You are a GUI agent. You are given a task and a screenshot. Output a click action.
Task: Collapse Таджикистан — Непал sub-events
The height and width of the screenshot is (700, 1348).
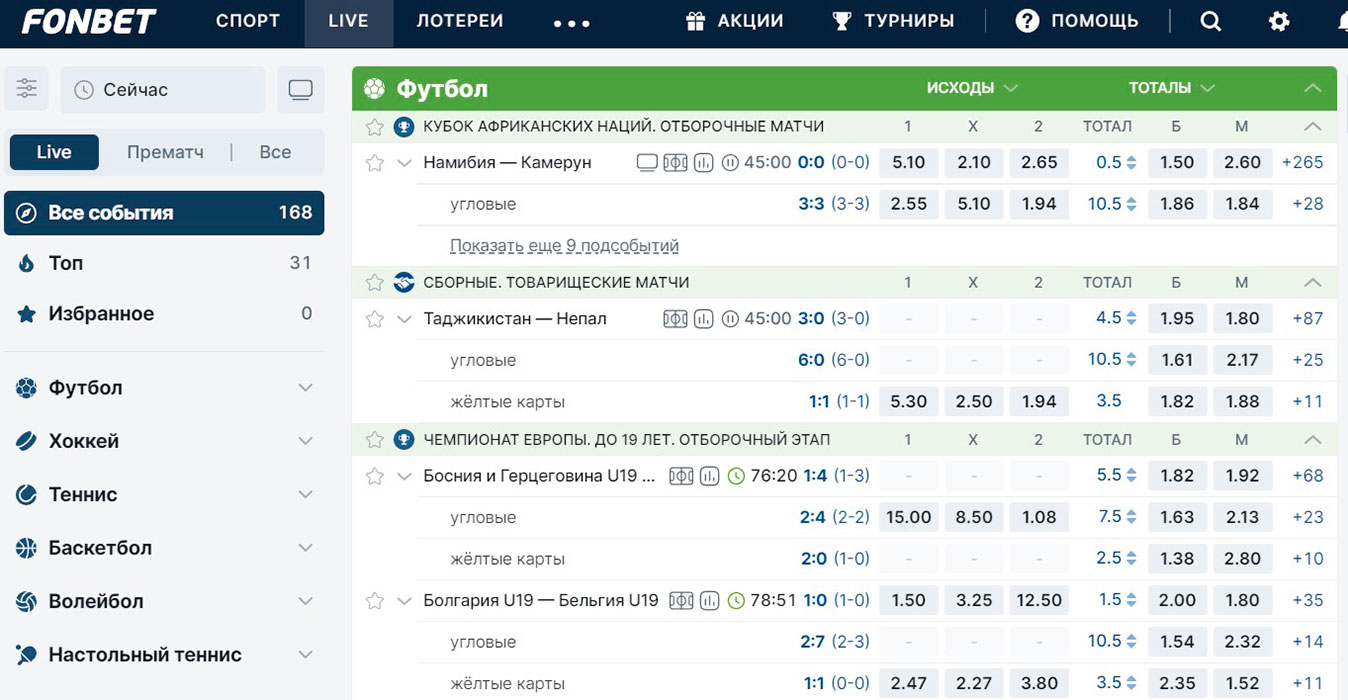[x=404, y=319]
